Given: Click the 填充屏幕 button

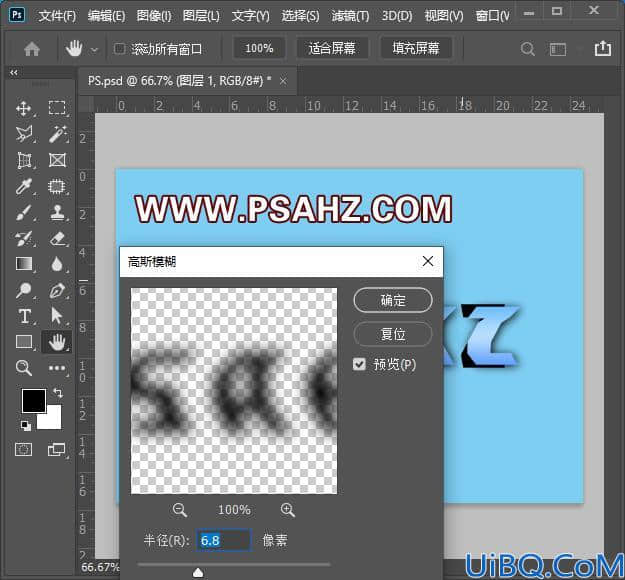Looking at the screenshot, I should (x=416, y=49).
